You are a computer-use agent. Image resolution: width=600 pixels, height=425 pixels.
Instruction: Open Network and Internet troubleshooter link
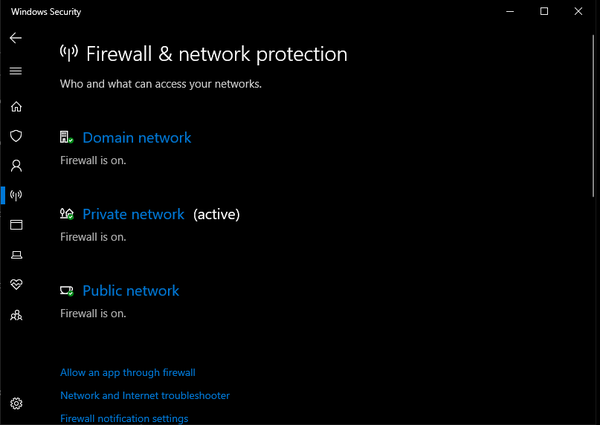point(145,396)
